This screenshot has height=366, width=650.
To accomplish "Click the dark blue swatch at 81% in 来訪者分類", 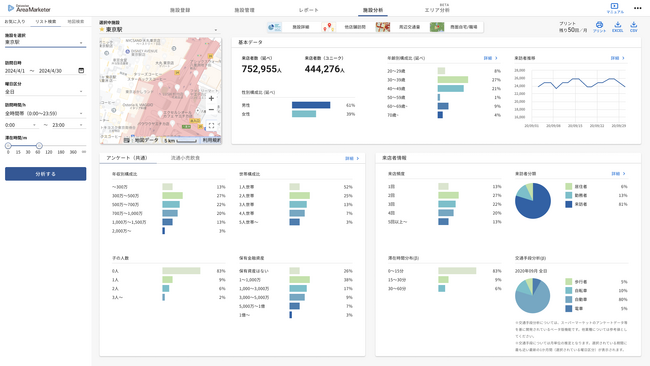I will [x=569, y=204].
